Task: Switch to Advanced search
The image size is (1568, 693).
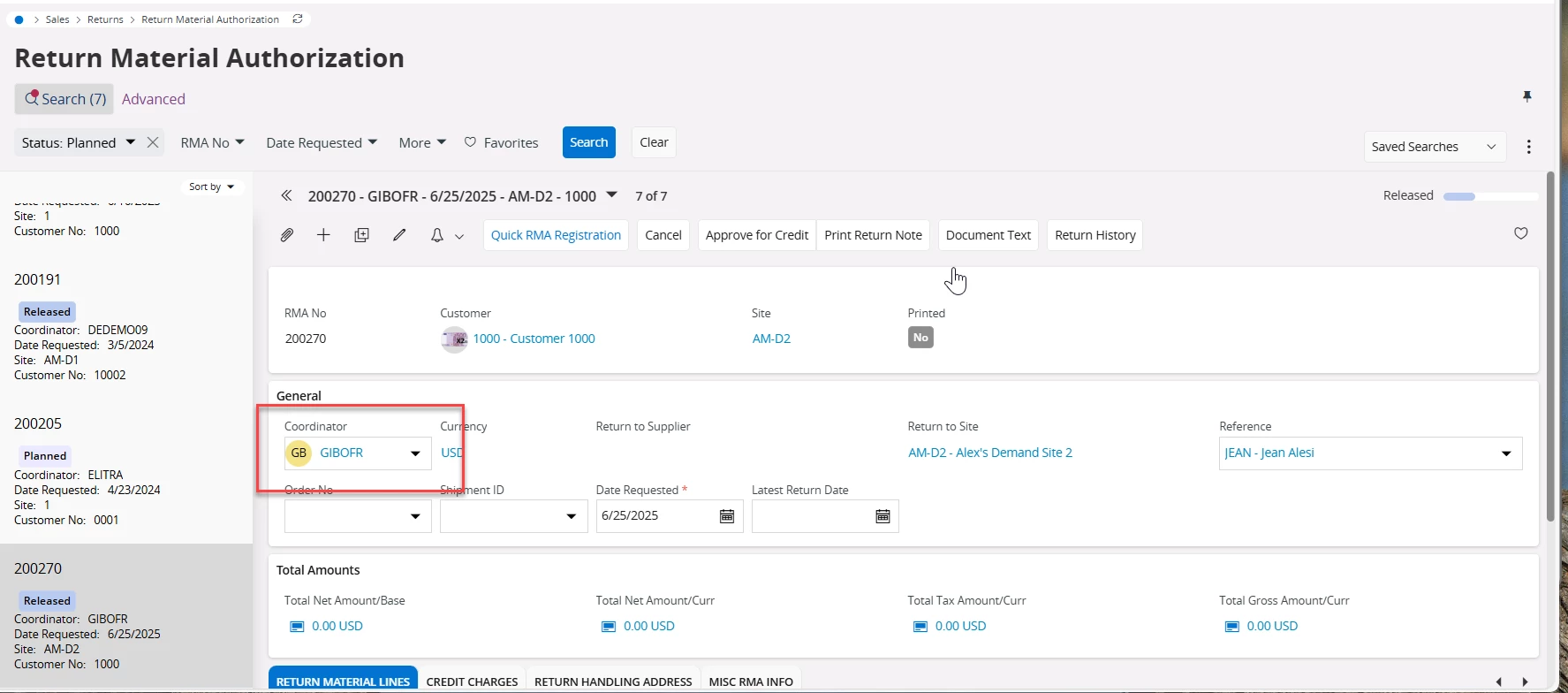Action: [154, 99]
